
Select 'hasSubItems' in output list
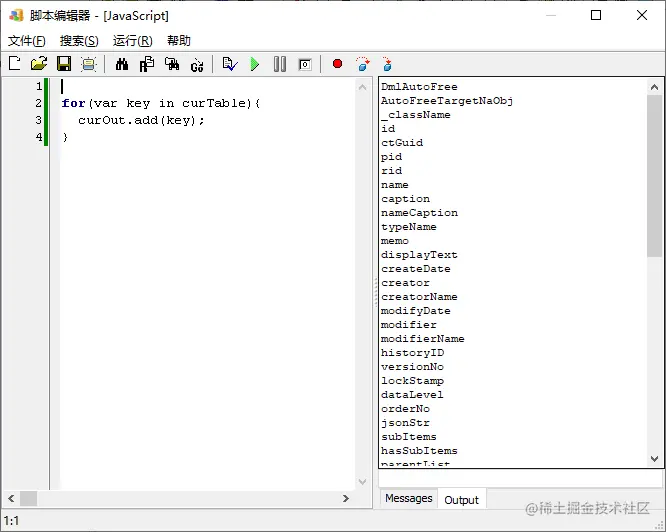click(419, 451)
